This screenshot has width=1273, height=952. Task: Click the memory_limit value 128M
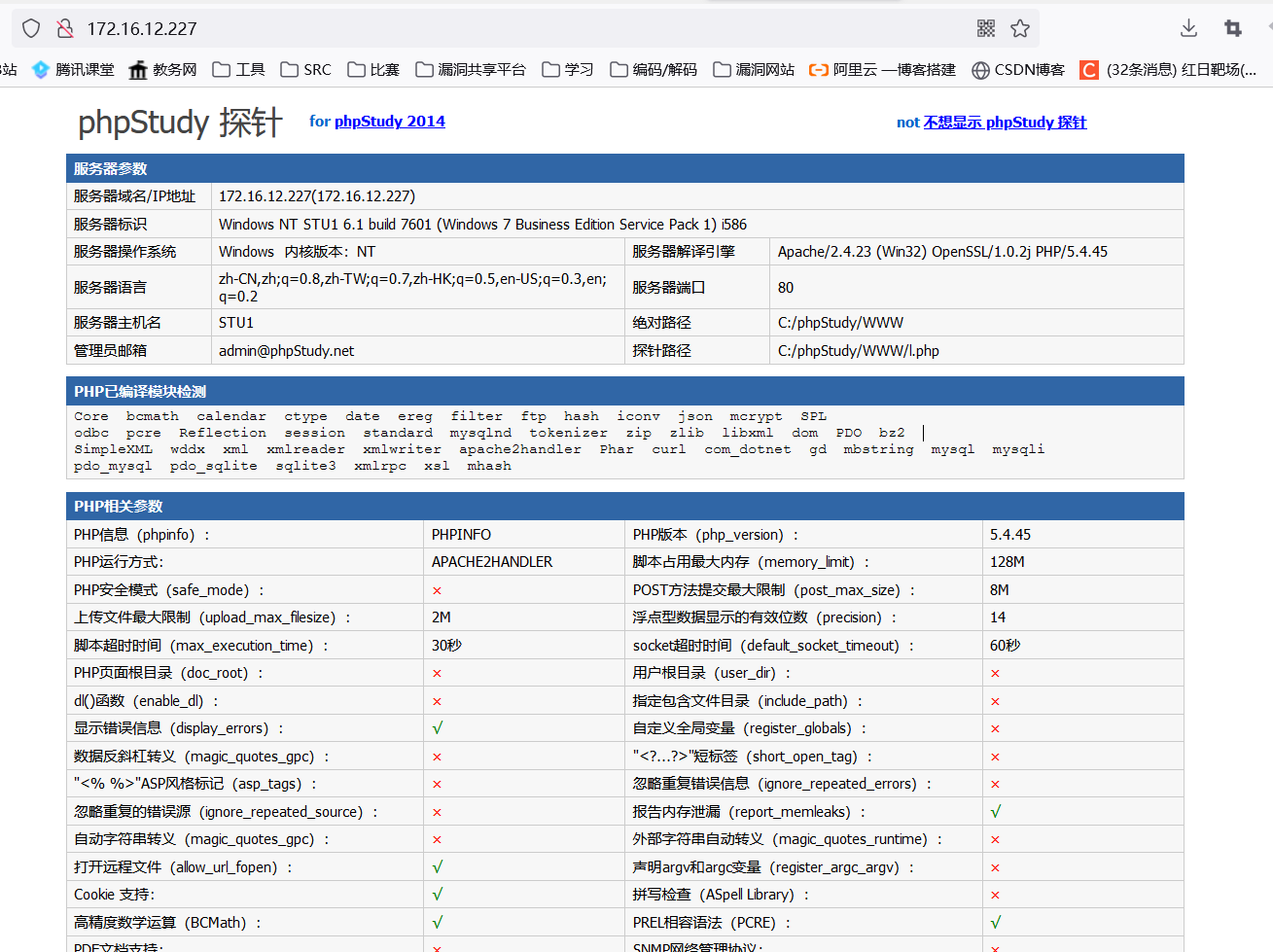[x=1007, y=561]
